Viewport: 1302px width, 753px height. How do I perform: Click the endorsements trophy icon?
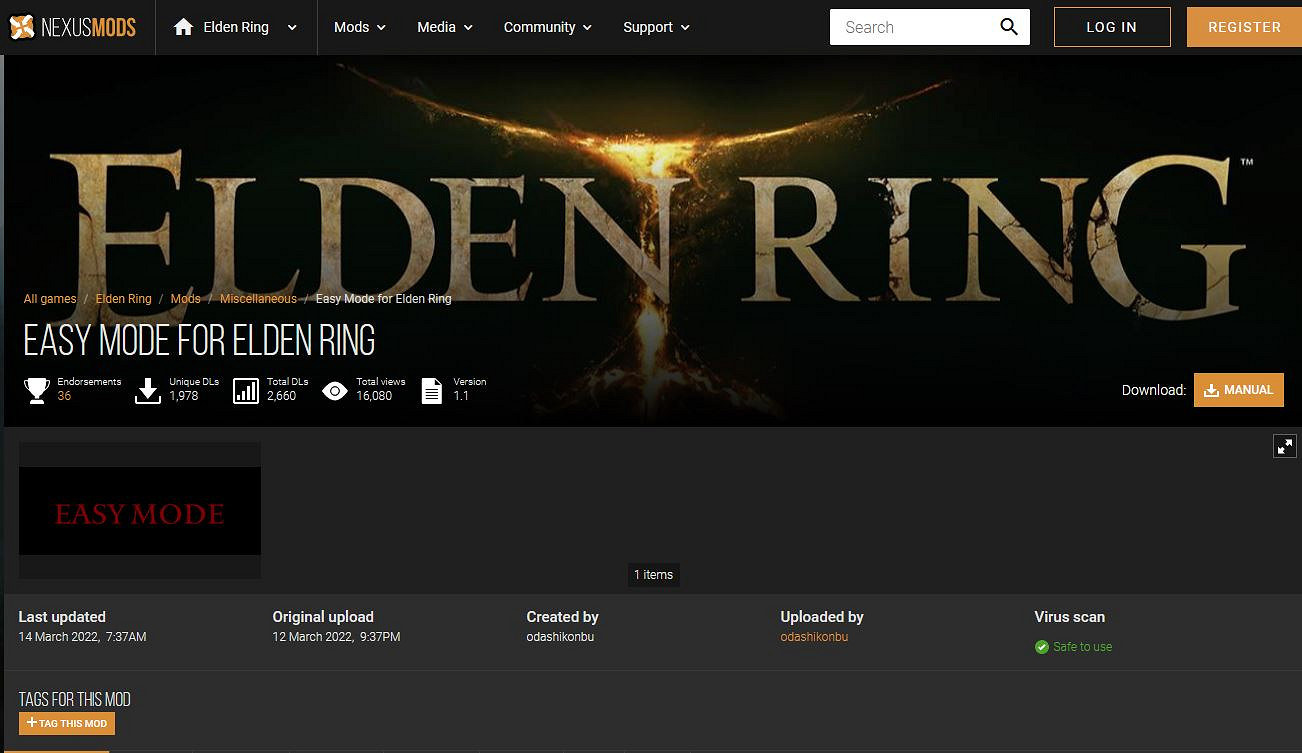(37, 390)
